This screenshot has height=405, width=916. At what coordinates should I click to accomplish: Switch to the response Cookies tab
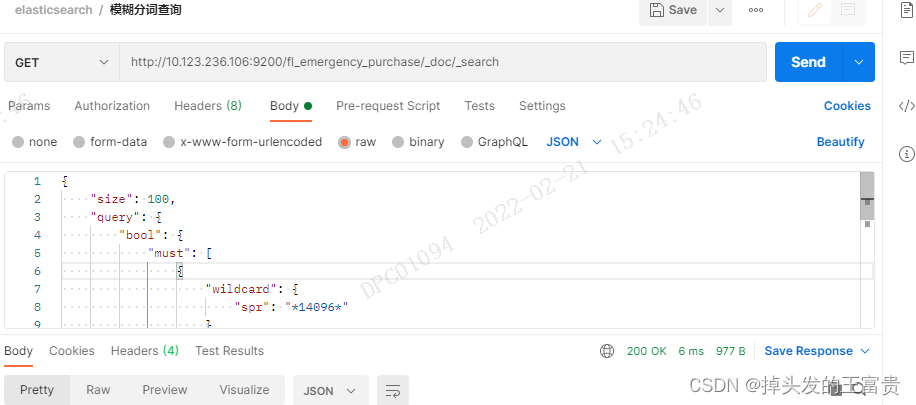click(72, 351)
